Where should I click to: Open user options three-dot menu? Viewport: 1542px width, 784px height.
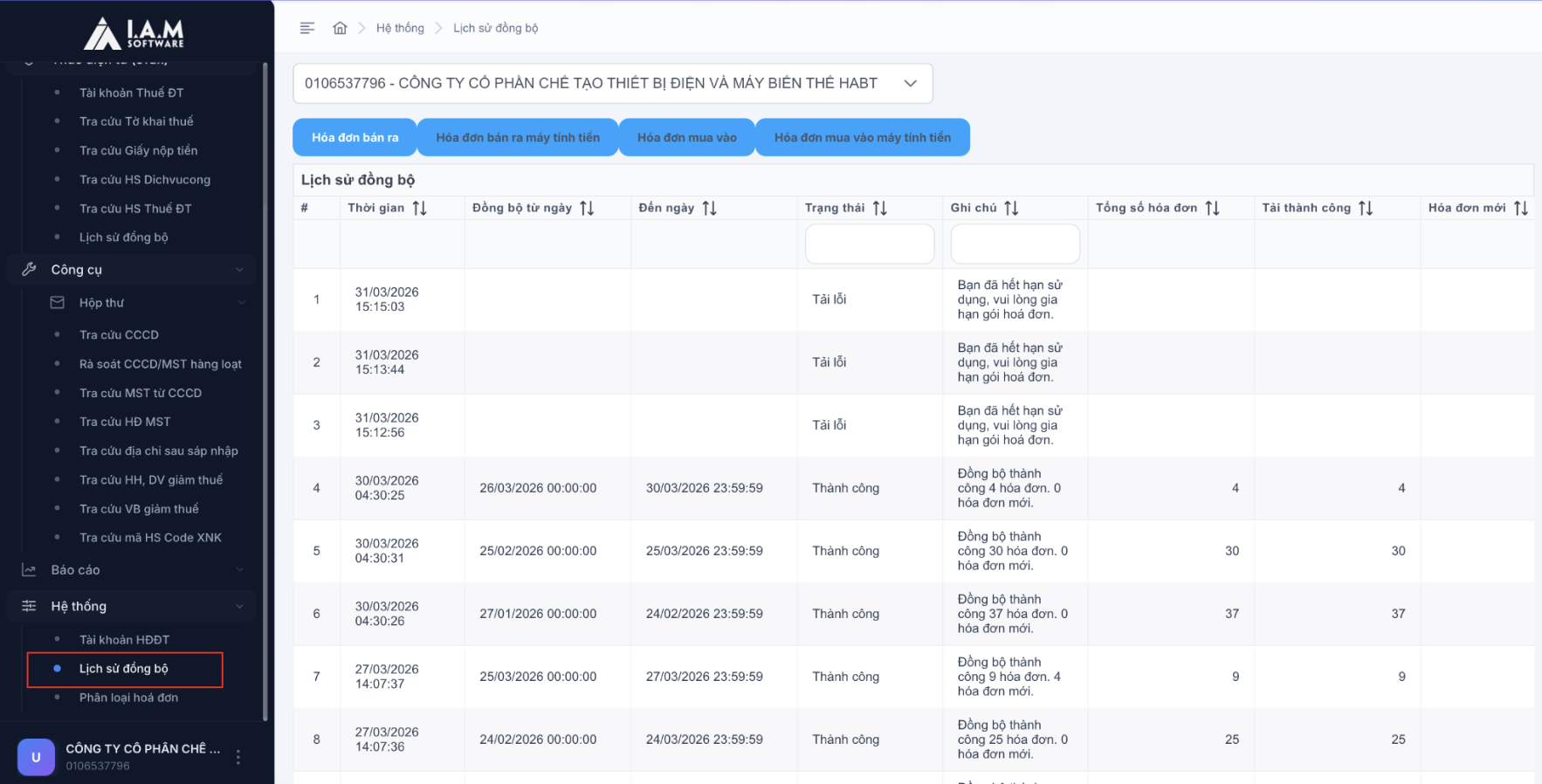point(238,757)
